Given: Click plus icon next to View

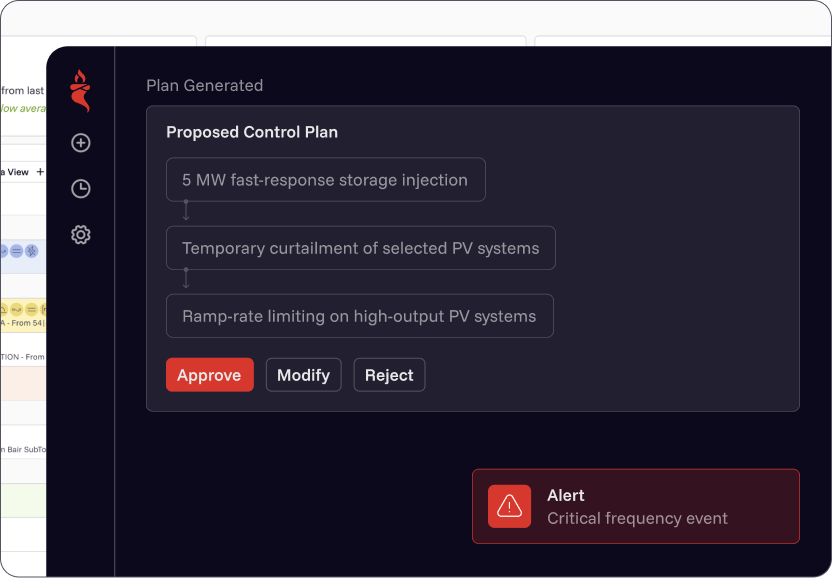Looking at the screenshot, I should click(40, 172).
